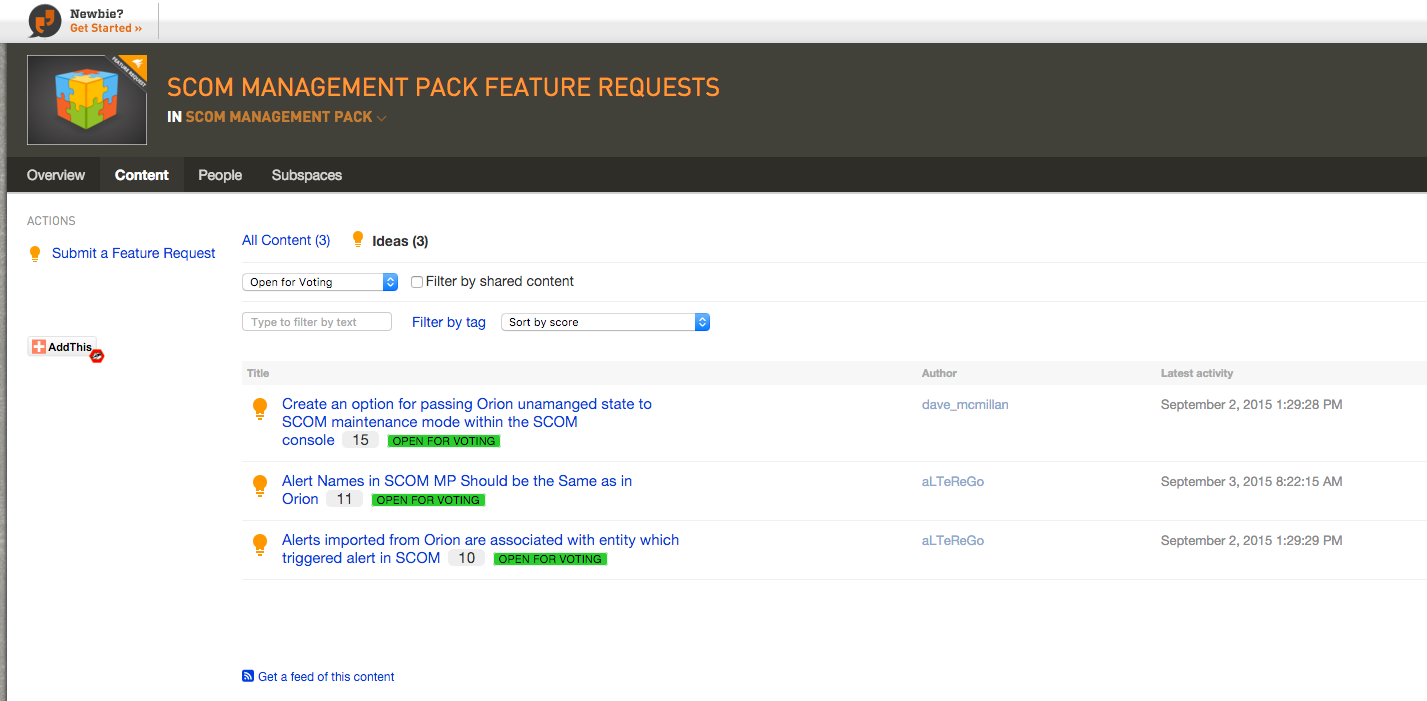Expand the SCOM Management Pack space chevron

tap(382, 118)
